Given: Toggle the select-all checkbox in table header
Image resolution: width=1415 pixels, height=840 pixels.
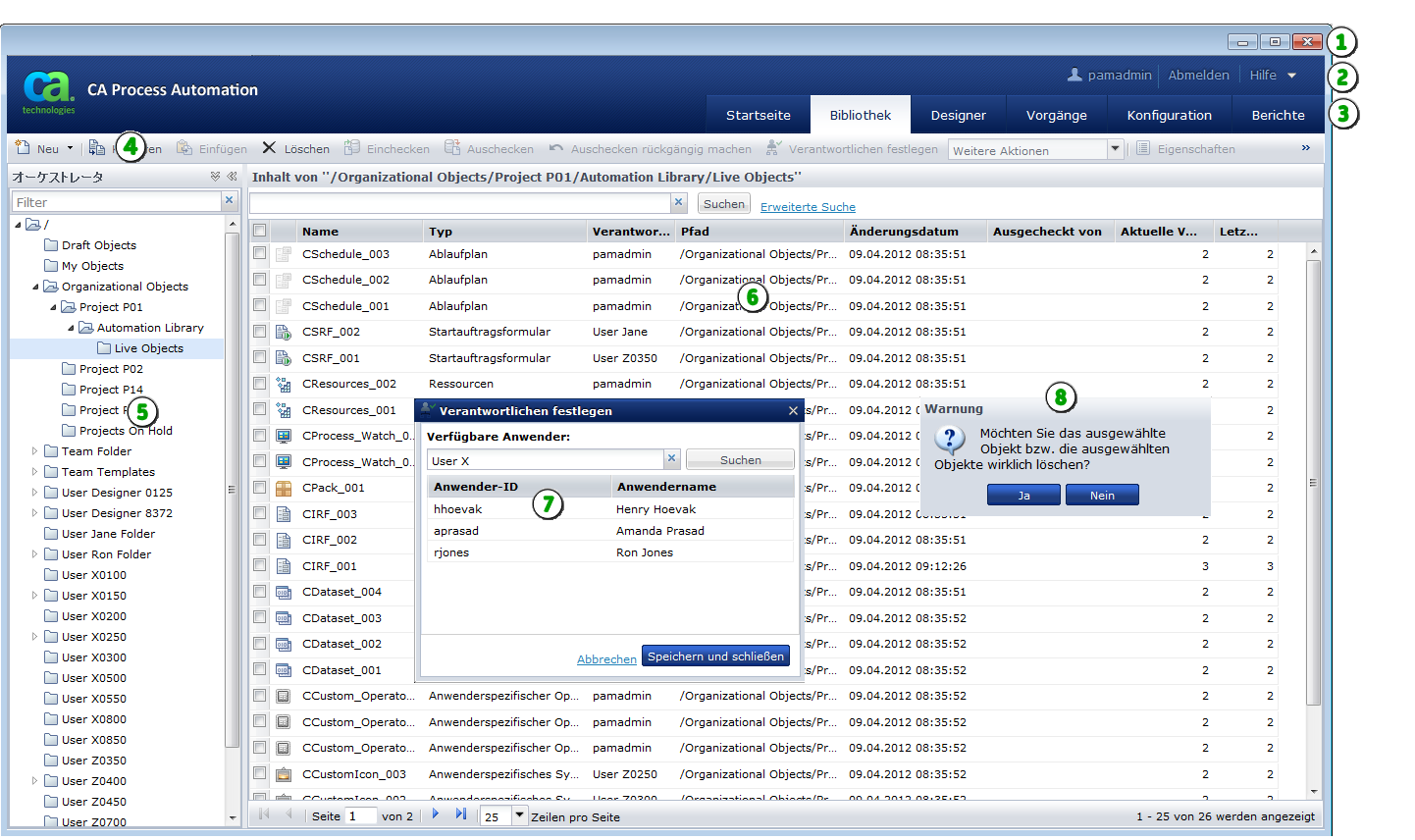Looking at the screenshot, I should pos(260,232).
